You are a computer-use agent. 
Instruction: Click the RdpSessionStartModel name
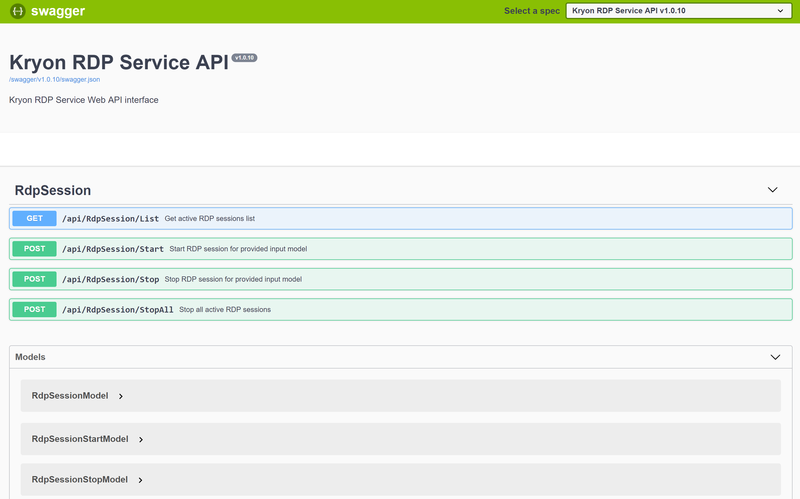click(x=80, y=439)
